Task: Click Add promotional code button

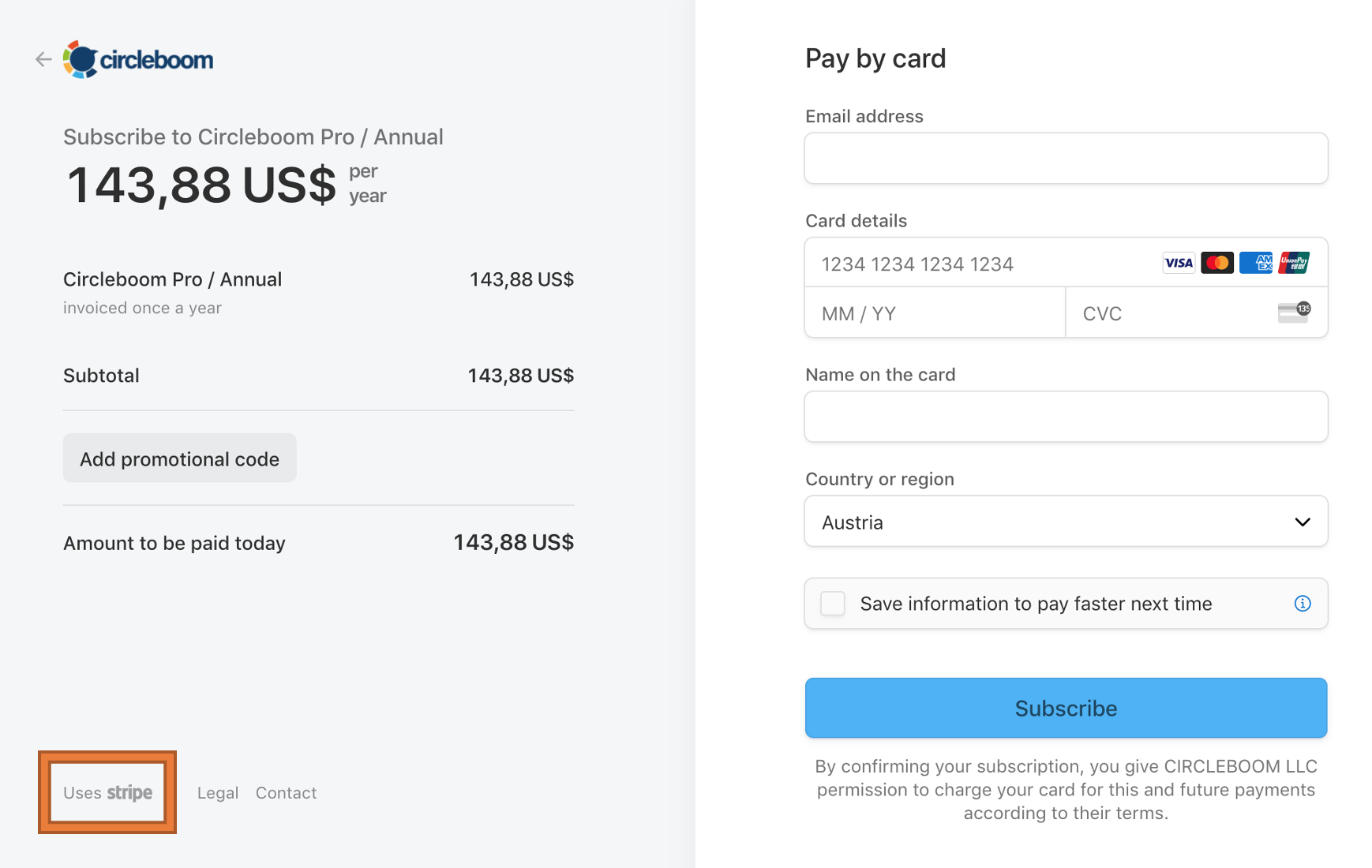Action: pyautogui.click(x=180, y=458)
